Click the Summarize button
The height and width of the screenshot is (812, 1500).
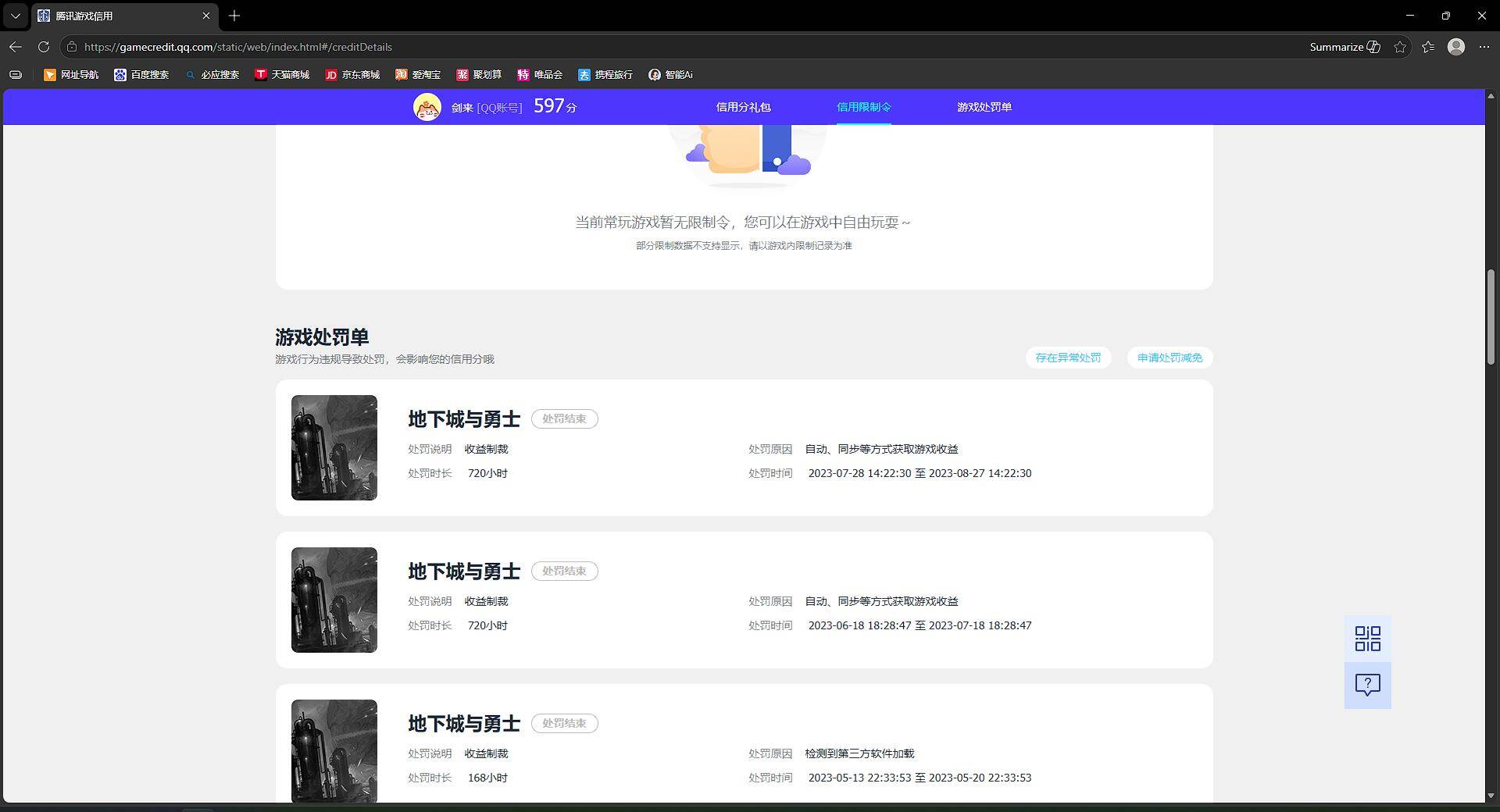pos(1345,47)
